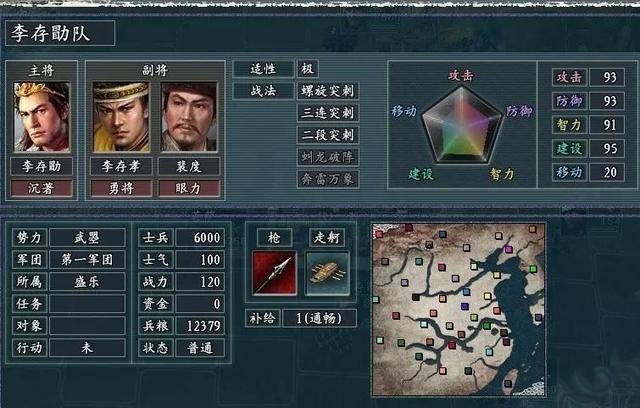Select main general 李存勖 portrait
Viewport: 640px width, 408px height.
click(41, 117)
